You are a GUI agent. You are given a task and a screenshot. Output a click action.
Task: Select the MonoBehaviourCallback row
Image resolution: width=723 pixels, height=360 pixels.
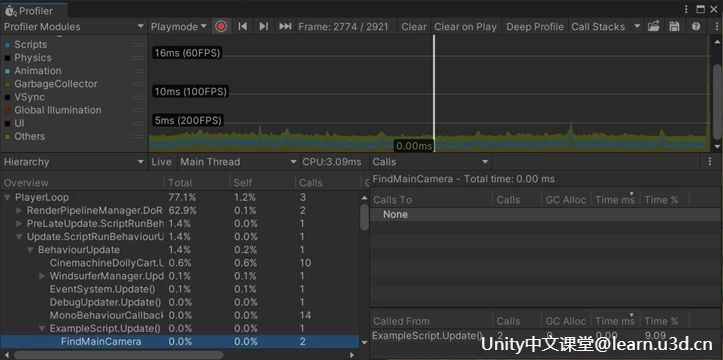pyautogui.click(x=180, y=315)
